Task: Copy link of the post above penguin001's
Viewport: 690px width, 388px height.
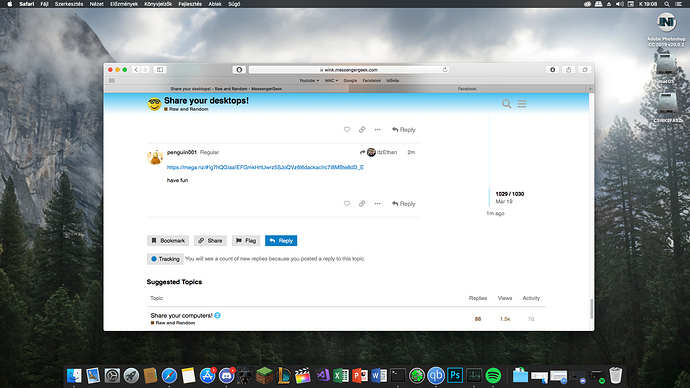Action: (362, 130)
